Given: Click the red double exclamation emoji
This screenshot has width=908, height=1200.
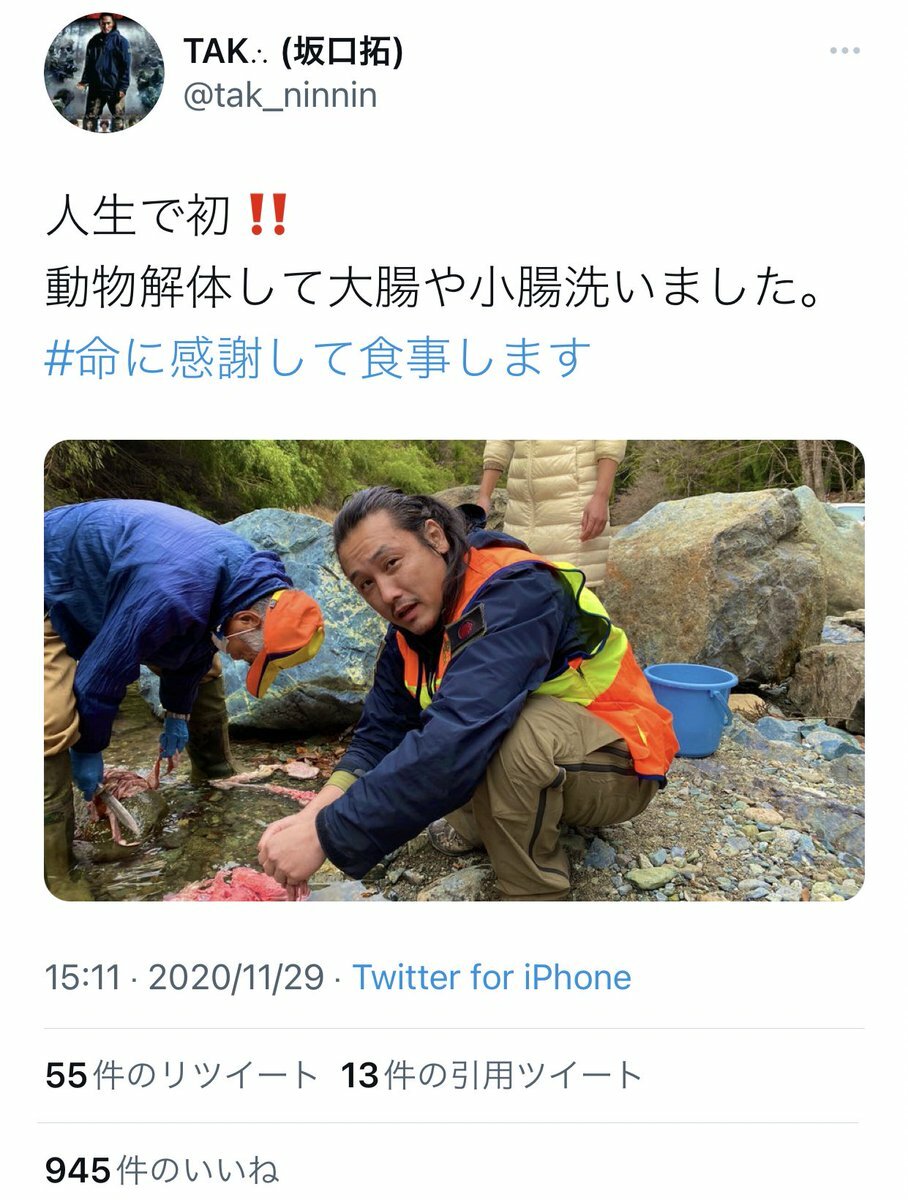Looking at the screenshot, I should (268, 217).
